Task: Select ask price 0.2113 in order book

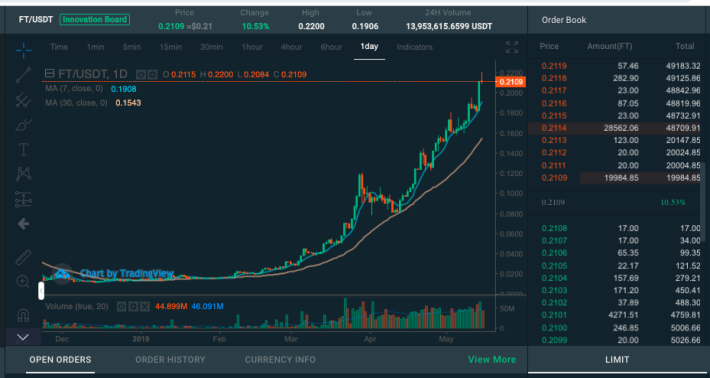Action: click(x=554, y=140)
